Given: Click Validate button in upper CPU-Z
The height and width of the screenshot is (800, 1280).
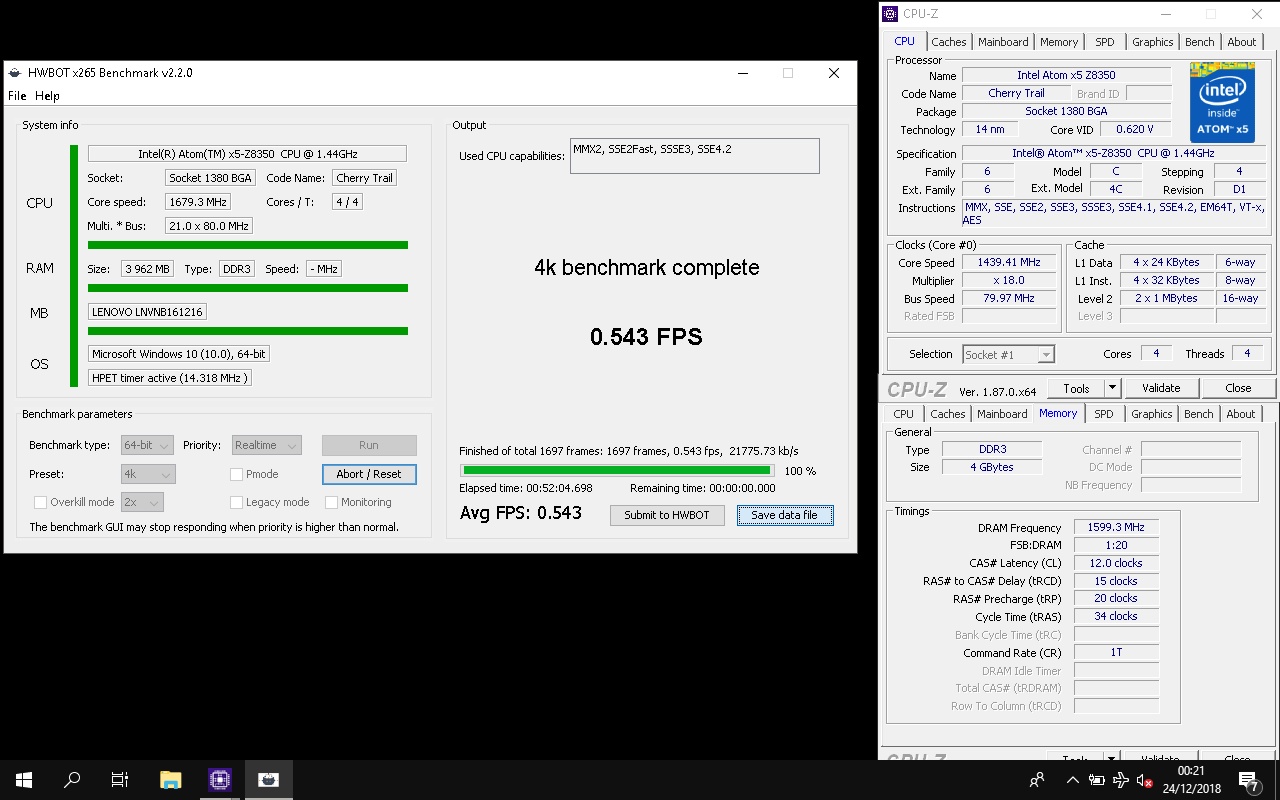Looking at the screenshot, I should (x=1160, y=388).
